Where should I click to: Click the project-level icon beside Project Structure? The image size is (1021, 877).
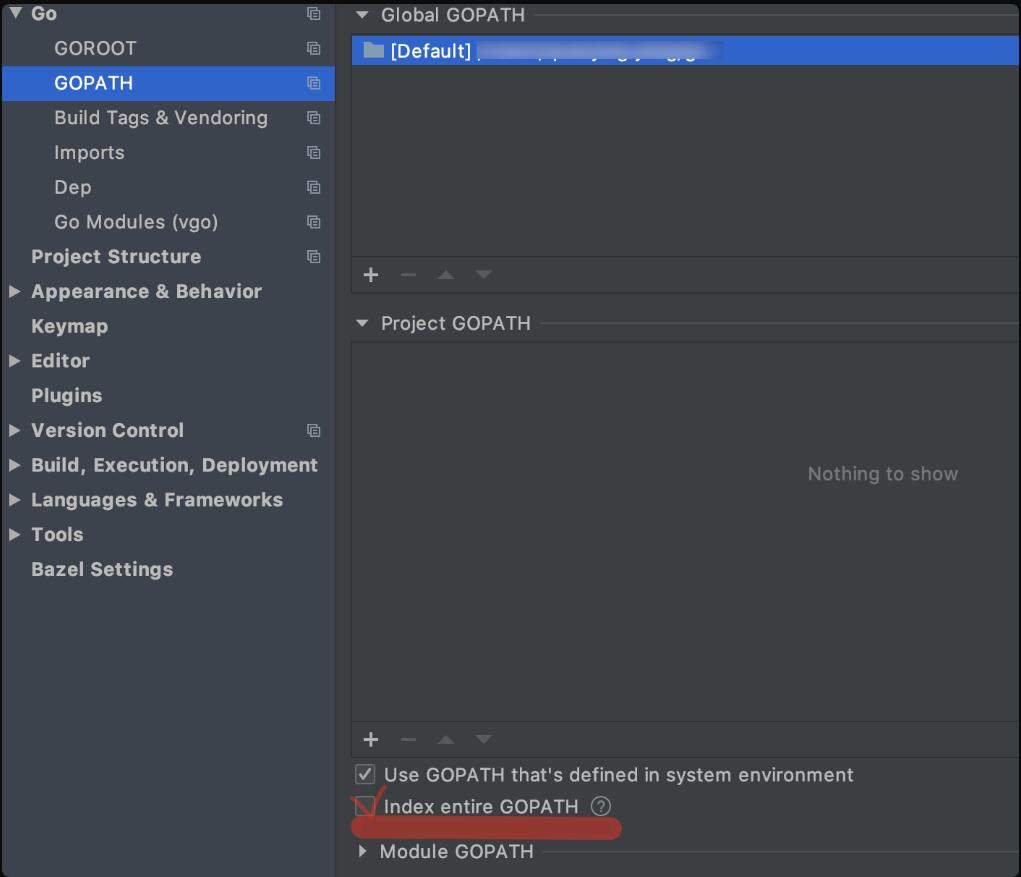[x=314, y=257]
